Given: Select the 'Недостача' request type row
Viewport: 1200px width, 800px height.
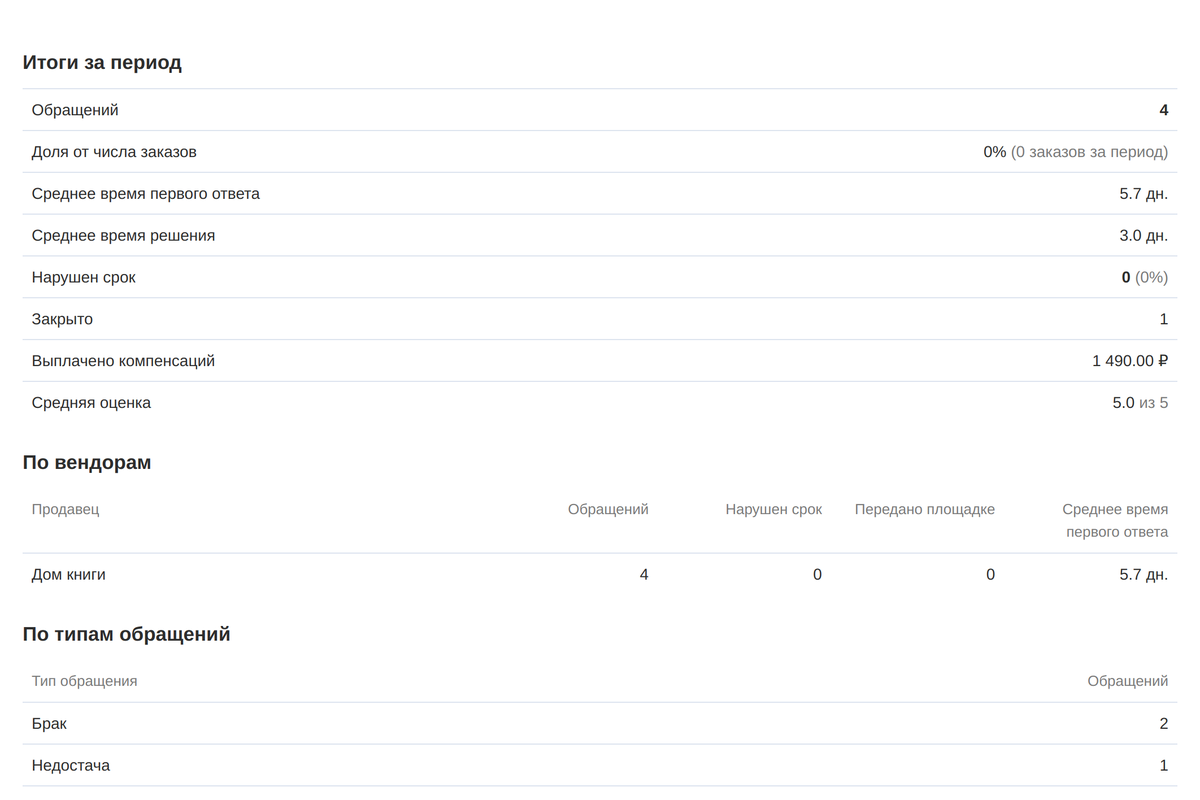Looking at the screenshot, I should click(600, 766).
